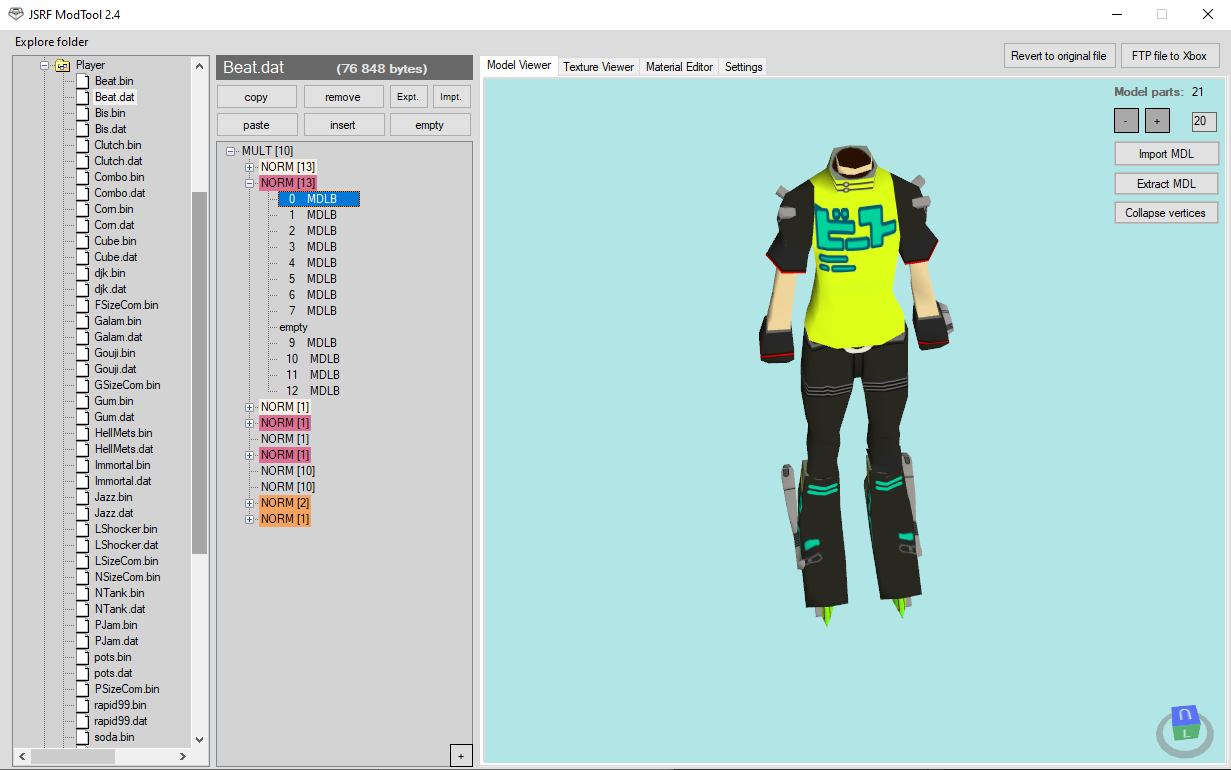The height and width of the screenshot is (770, 1231).
Task: Click the copy button
Action: 256,97
